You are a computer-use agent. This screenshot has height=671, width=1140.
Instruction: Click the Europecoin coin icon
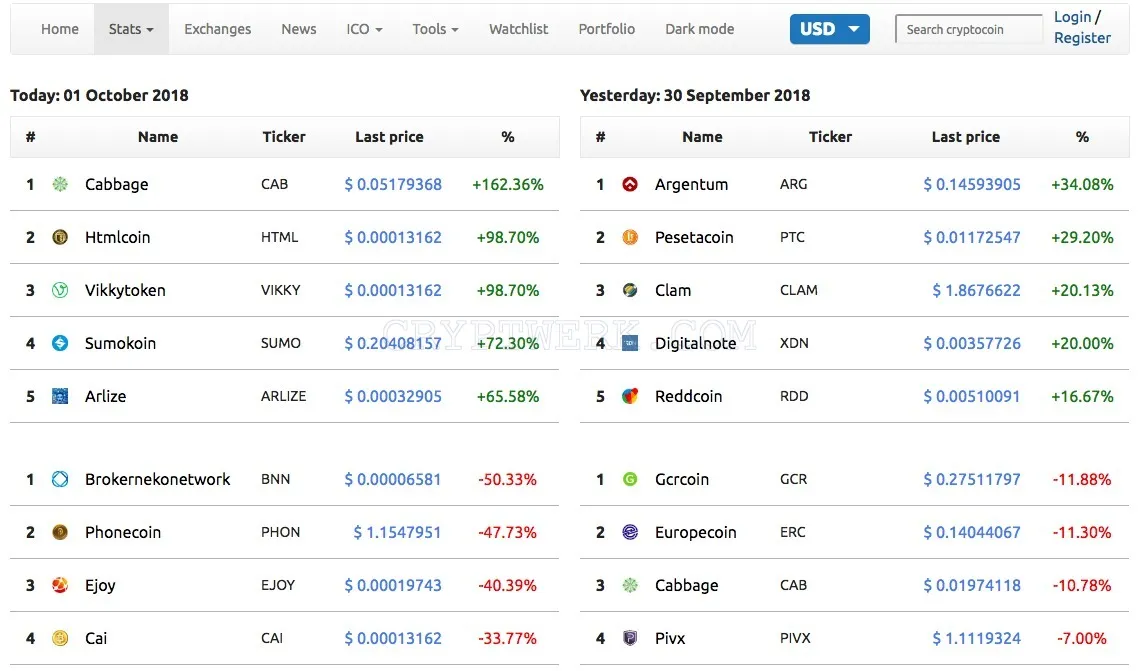[x=630, y=532]
